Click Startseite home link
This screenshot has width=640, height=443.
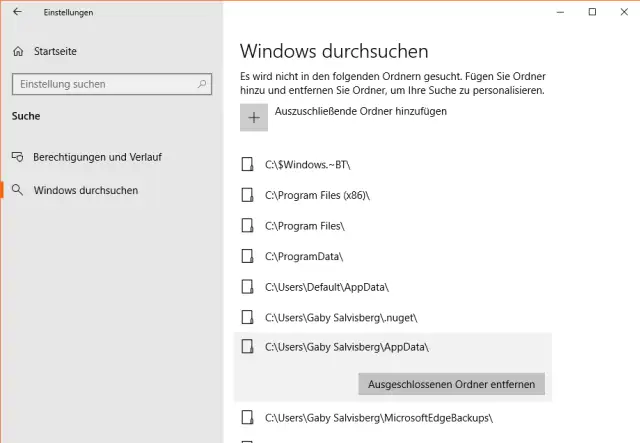(x=55, y=51)
